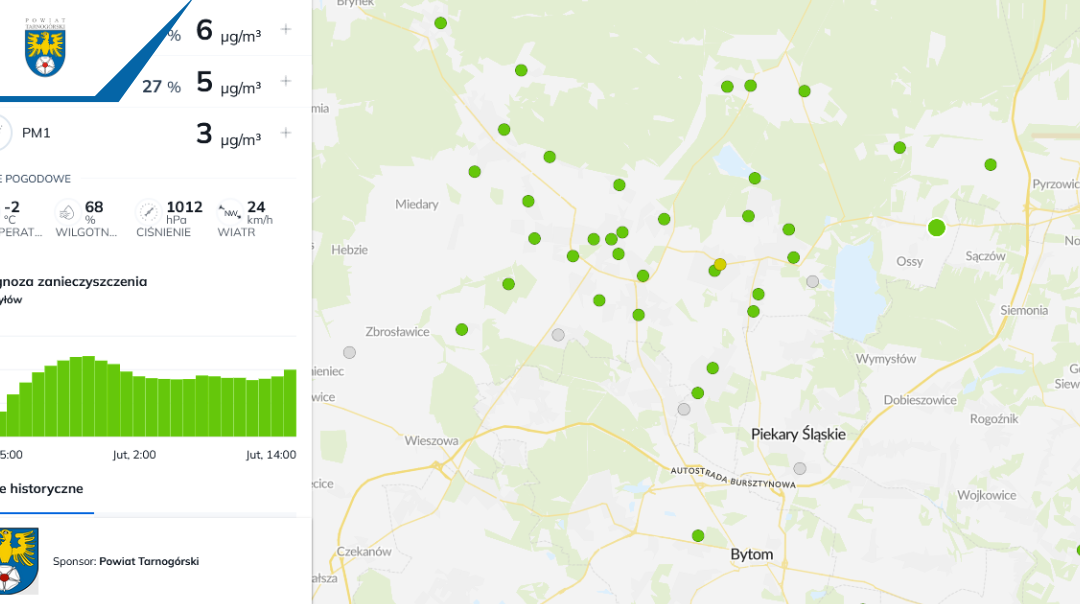Viewport: 1080px width, 604px height.
Task: Click the gray sensor marker near Zbrosławice
Action: click(x=349, y=352)
